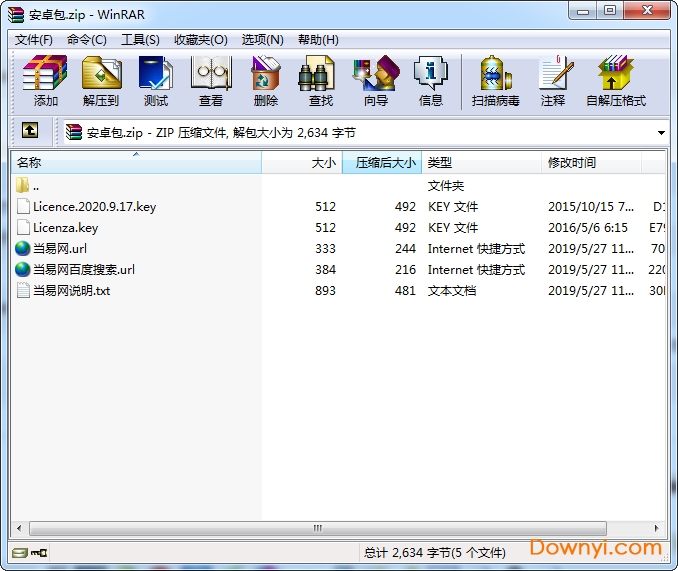
Task: Click the 解压到 (Extract To) icon
Action: [x=100, y=81]
